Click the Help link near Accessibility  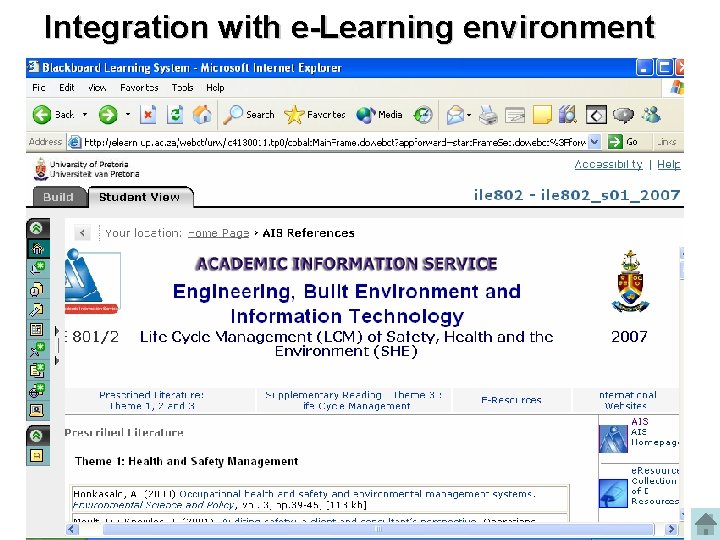tap(669, 164)
